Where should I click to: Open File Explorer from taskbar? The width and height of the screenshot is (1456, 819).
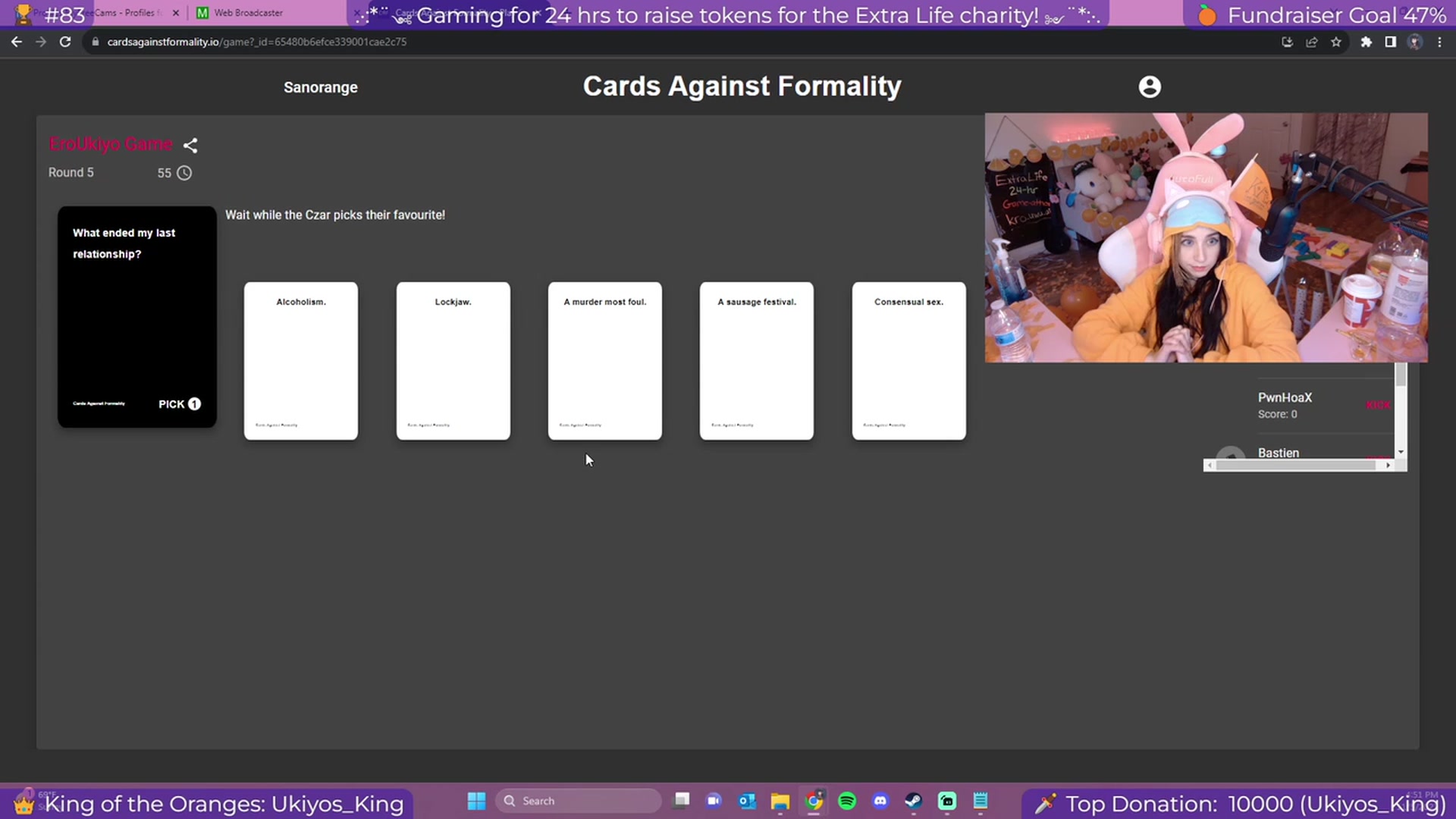(780, 801)
